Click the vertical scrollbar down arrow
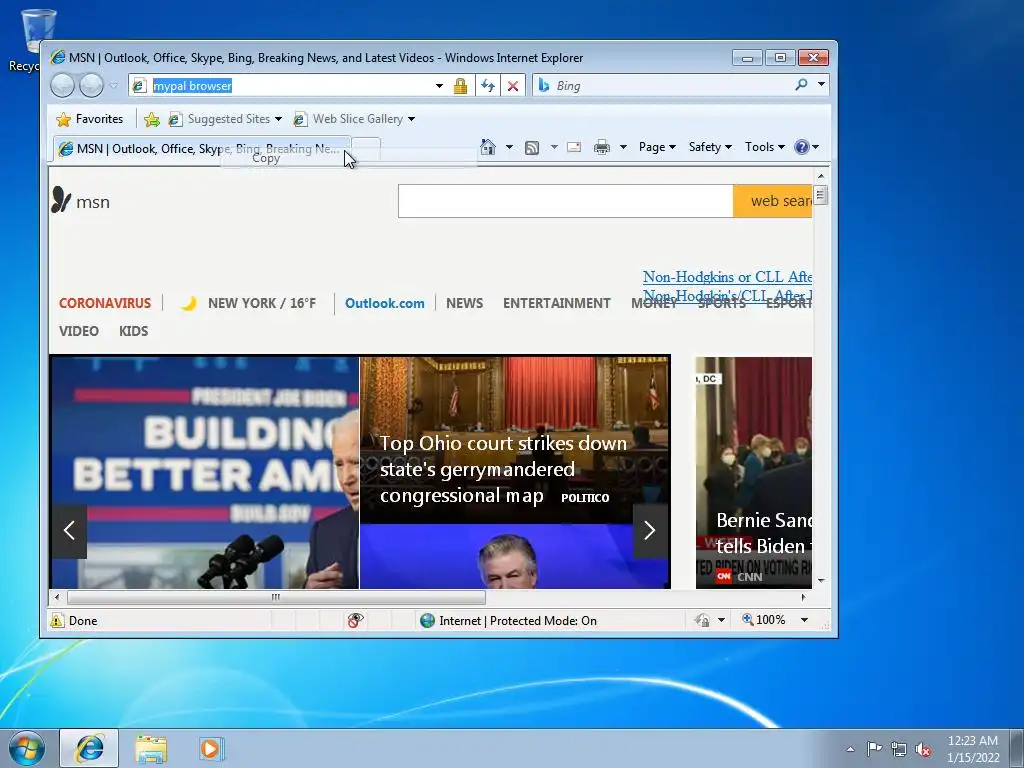 [821, 580]
